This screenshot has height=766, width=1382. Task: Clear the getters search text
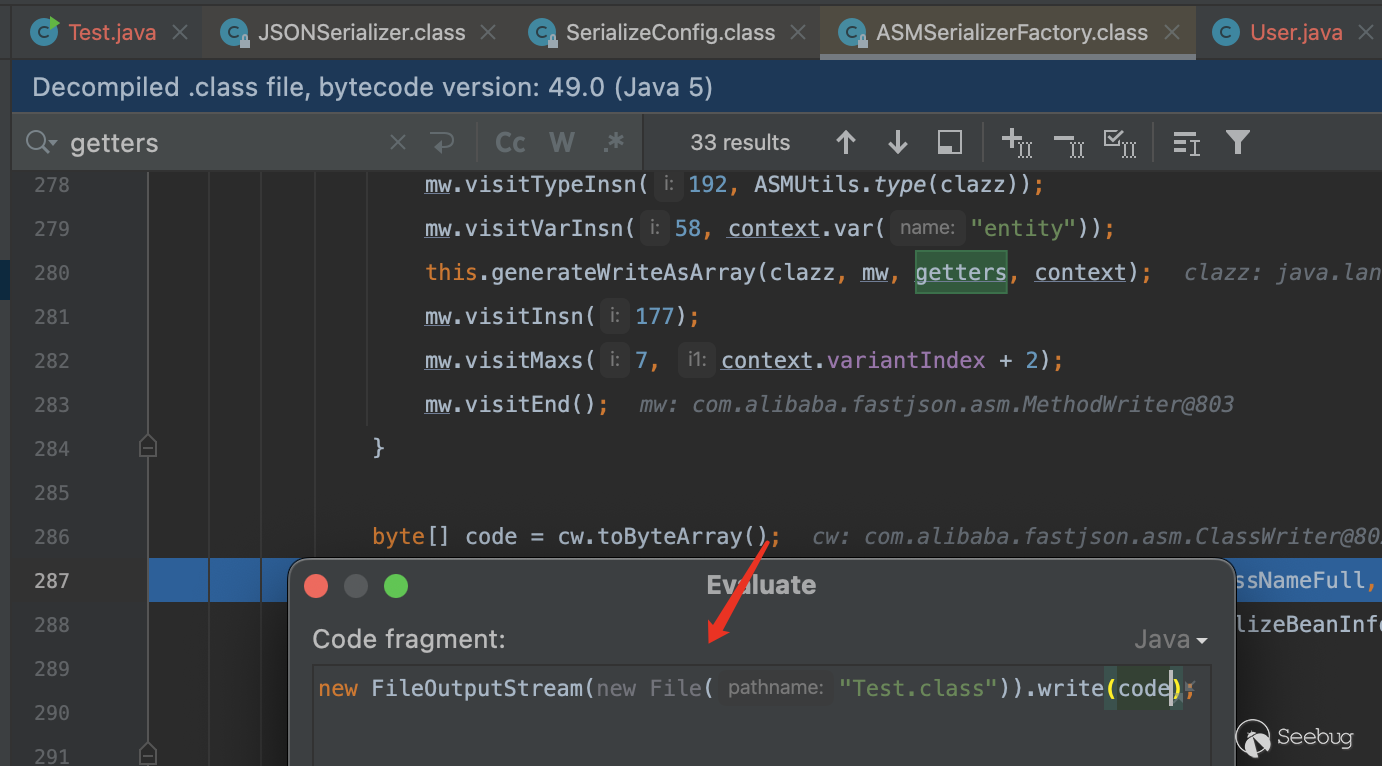[x=398, y=143]
